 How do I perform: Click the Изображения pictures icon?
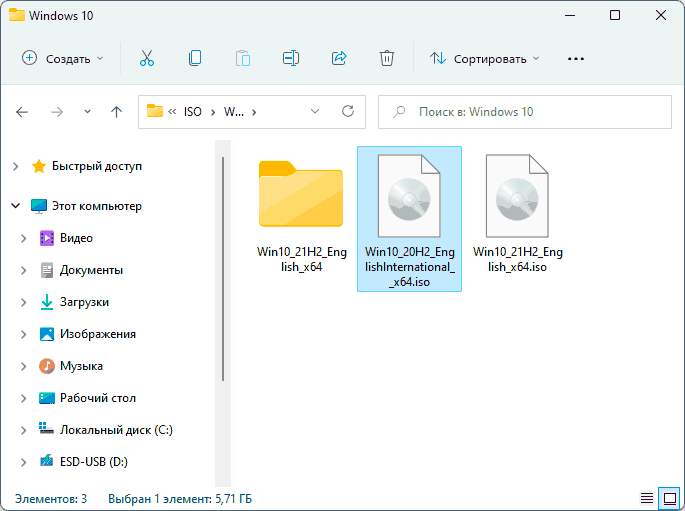pyautogui.click(x=47, y=334)
